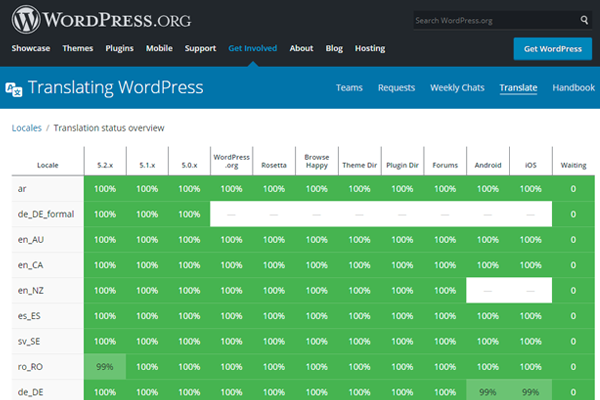600x400 pixels.
Task: Click the Get WordPress button
Action: [553, 49]
